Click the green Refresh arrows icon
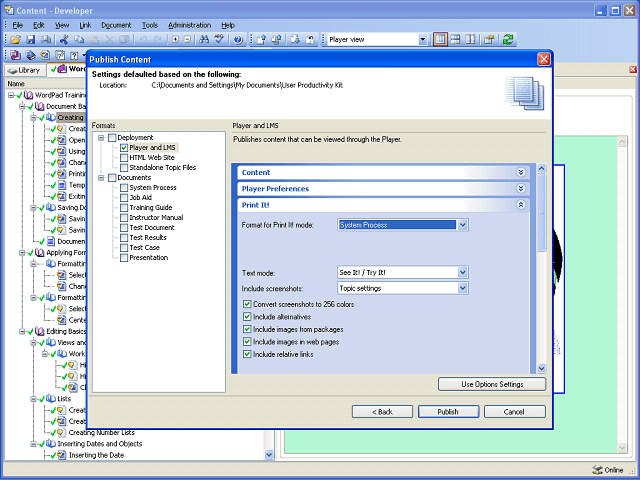Viewport: 640px width, 480px height. pyautogui.click(x=508, y=40)
